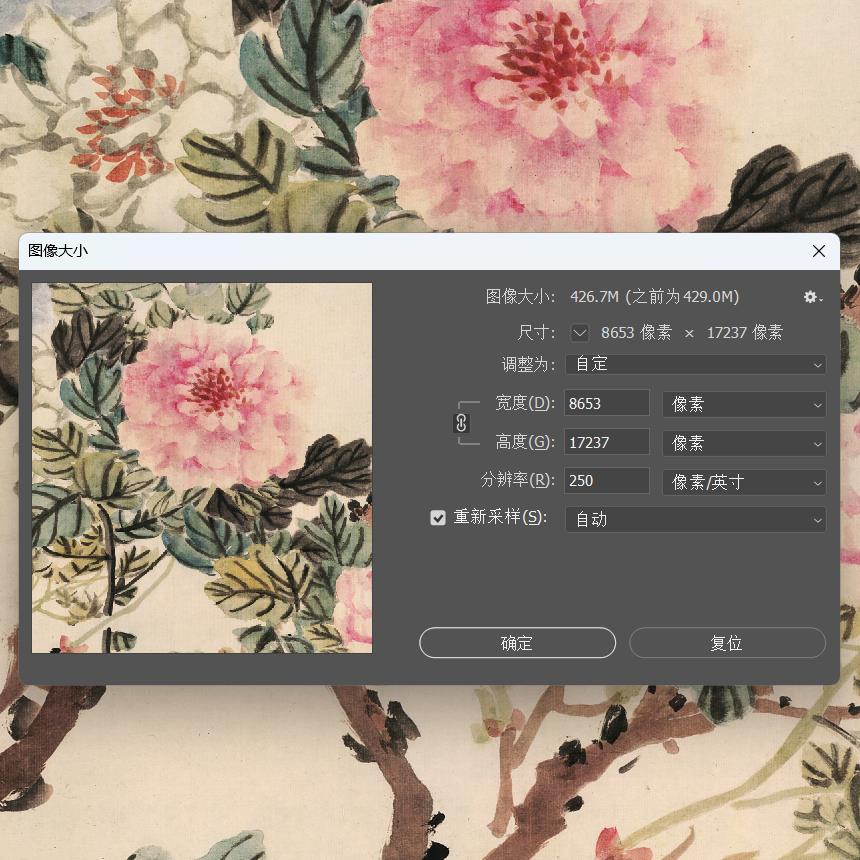Open the 调整为 preset dropdown
The width and height of the screenshot is (860, 860).
695,364
